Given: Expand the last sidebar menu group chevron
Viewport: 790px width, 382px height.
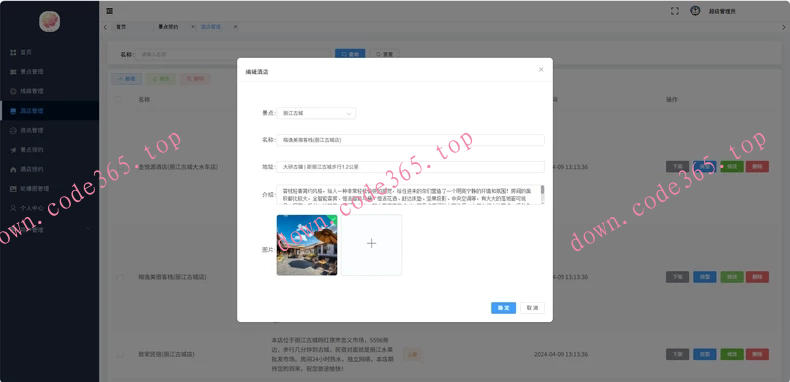Looking at the screenshot, I should pos(89,229).
